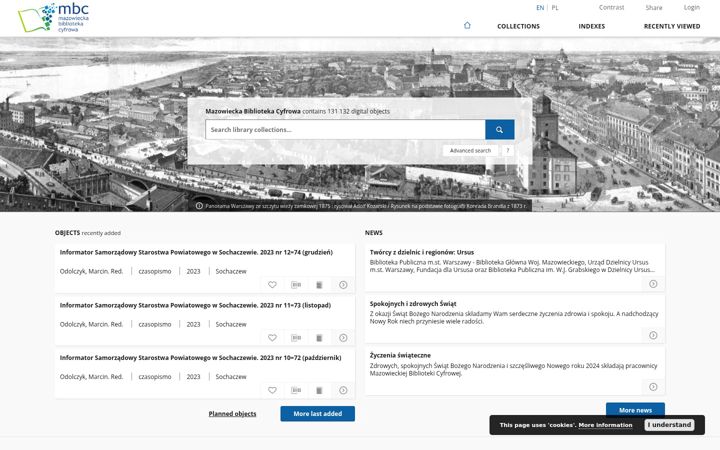Screen dimensions: 720x450
Task: Click the Login link
Action: (692, 7)
